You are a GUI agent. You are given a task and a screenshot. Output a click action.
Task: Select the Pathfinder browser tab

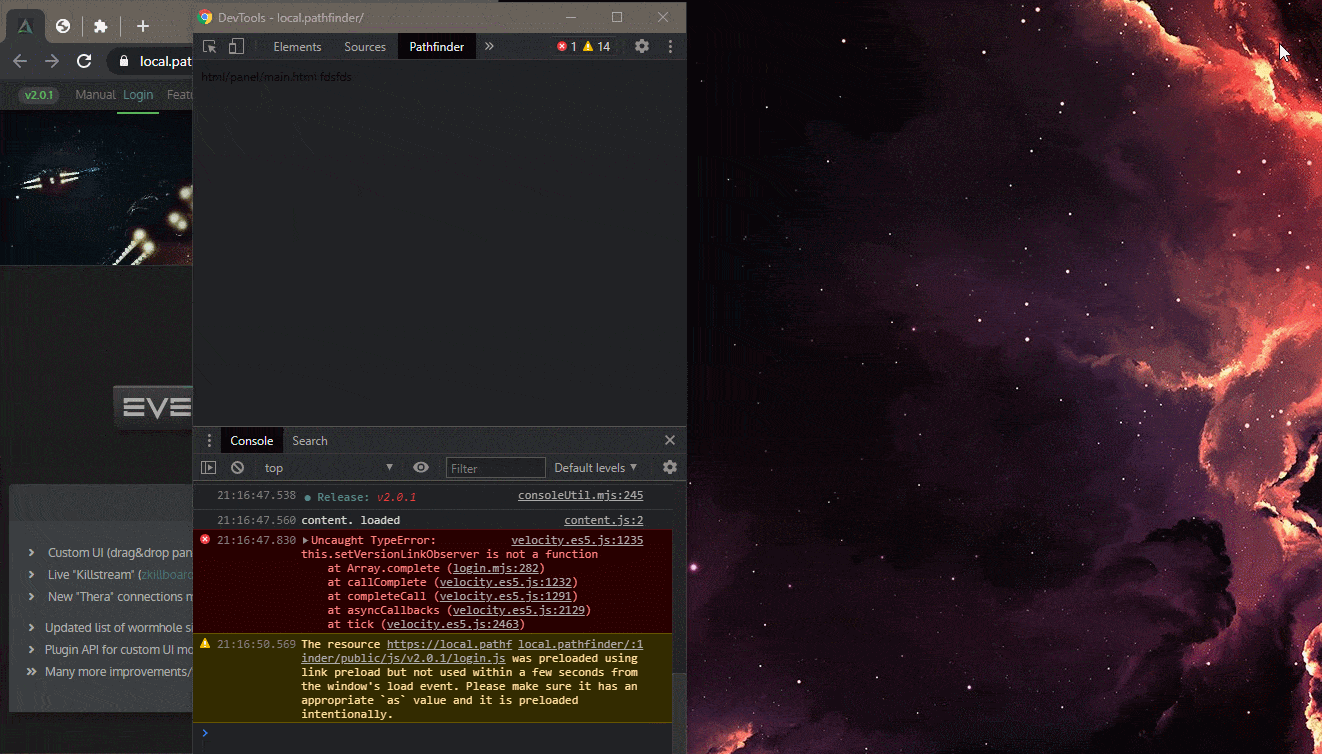(x=26, y=27)
